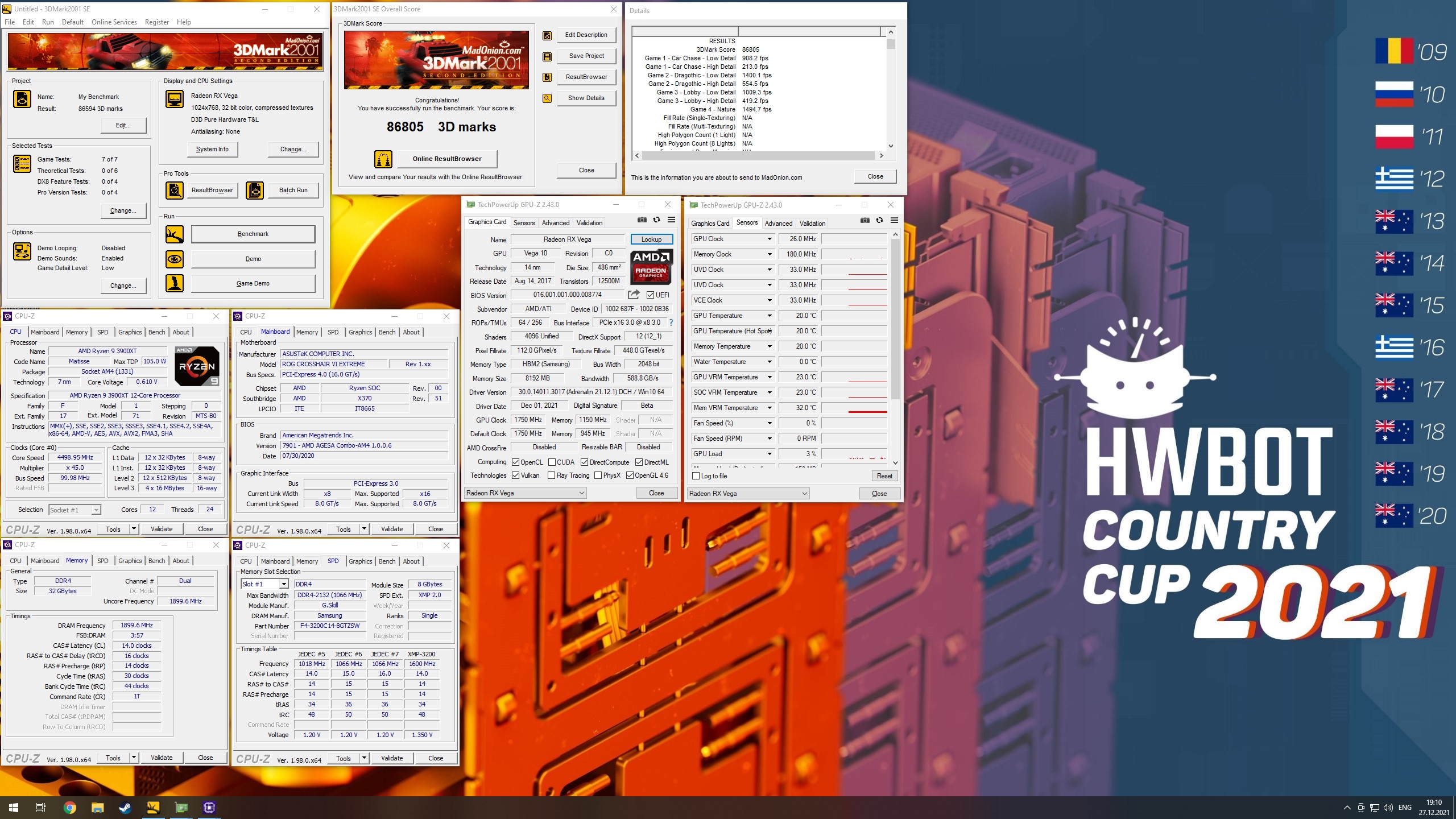This screenshot has width=1456, height=819.
Task: Switch to the Bench tab in CPU-Z CPU window
Action: coord(156,332)
